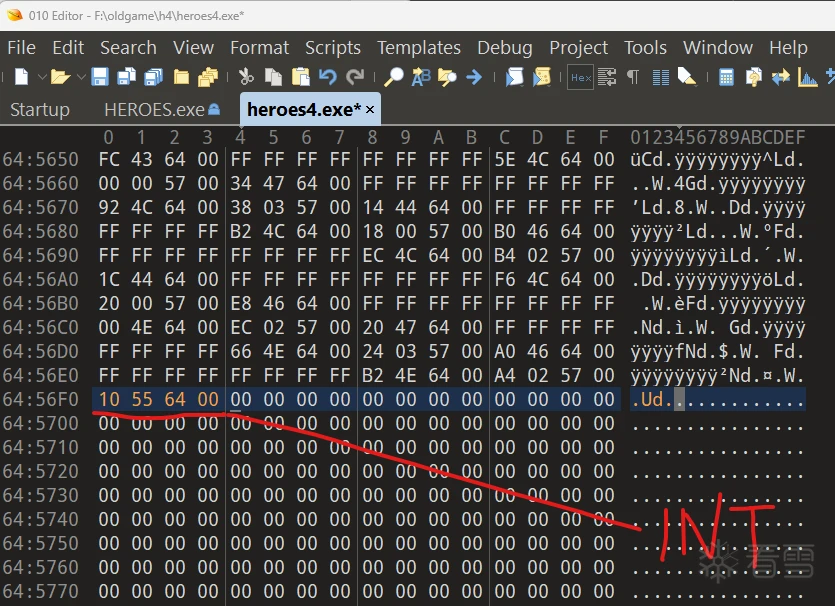Screen dimensions: 835x606
Task: Open the New file dropdown arrow
Action: click(42, 77)
